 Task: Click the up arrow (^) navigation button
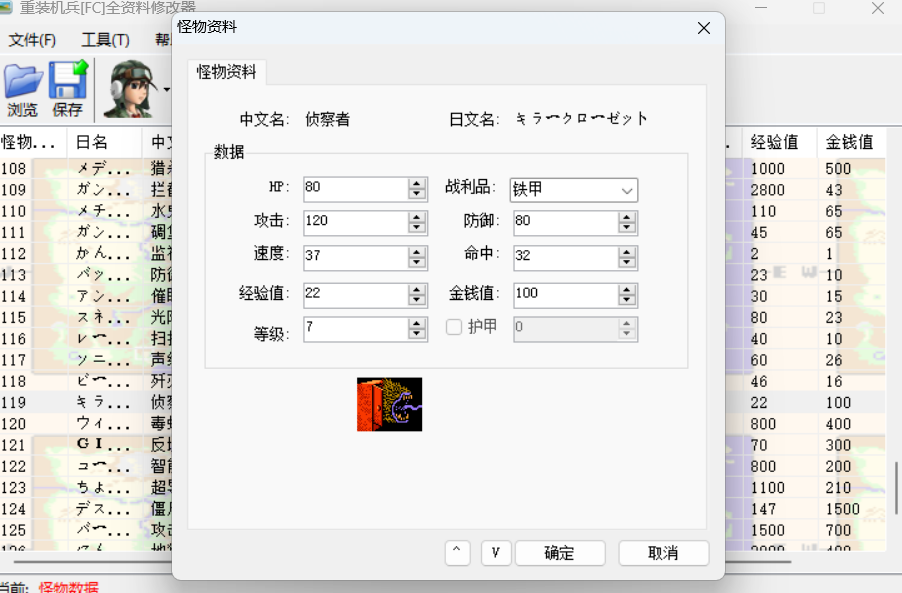(457, 553)
